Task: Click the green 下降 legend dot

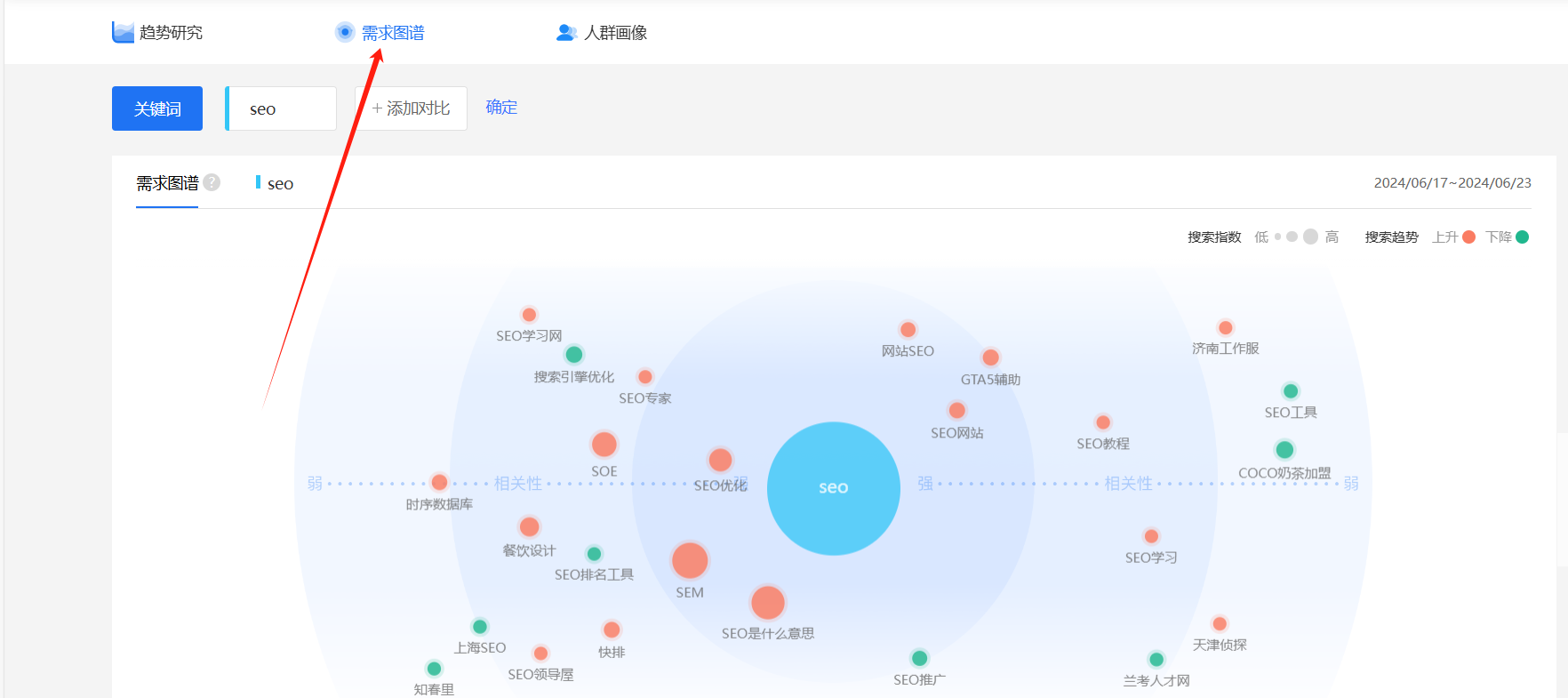Action: pos(1522,237)
